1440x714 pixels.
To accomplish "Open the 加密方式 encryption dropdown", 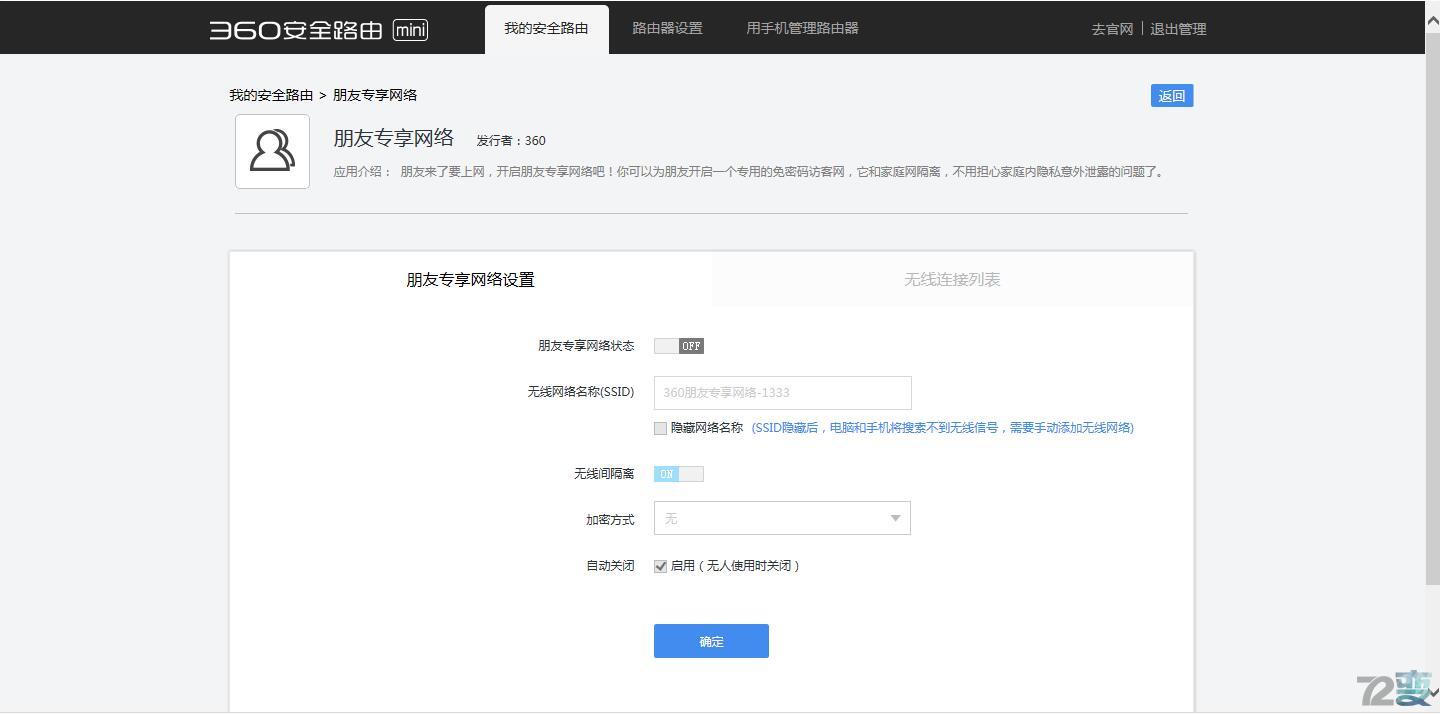I will [x=782, y=518].
